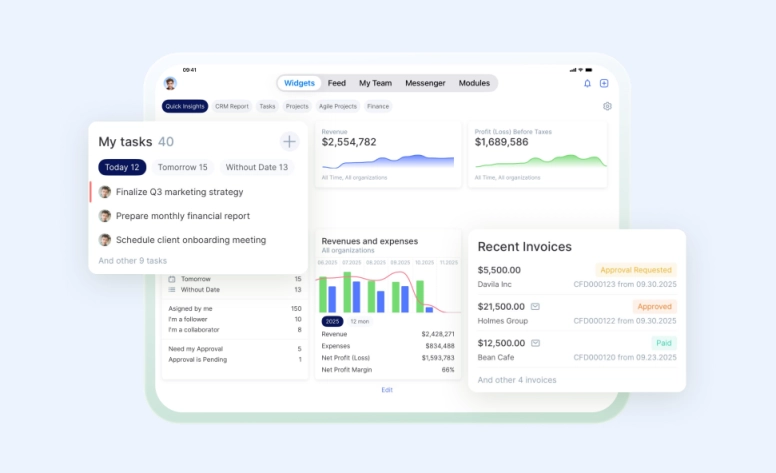Click CFD000120 from 09.23.2025 reference
The image size is (776, 473).
pos(625,357)
